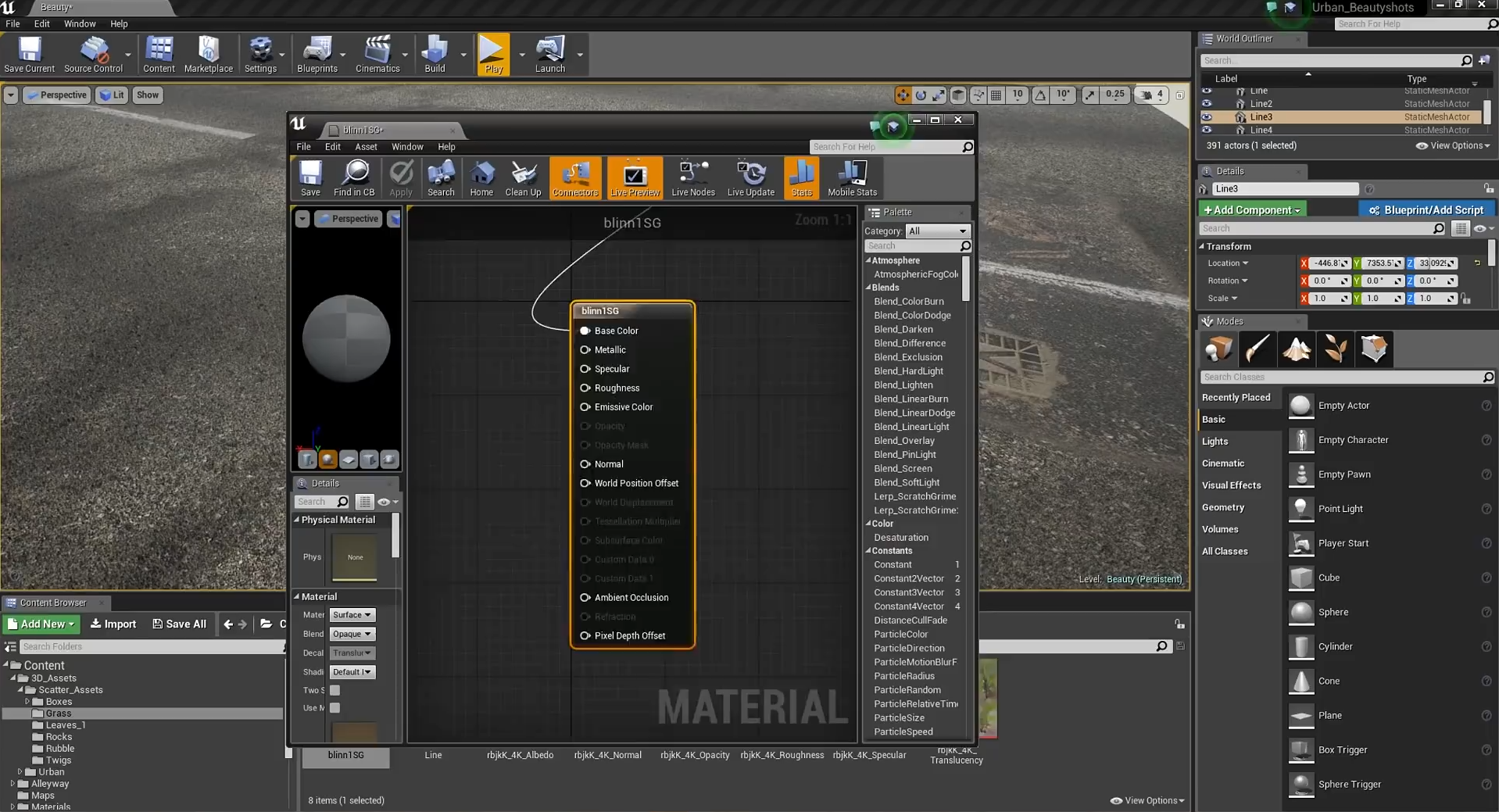Image resolution: width=1499 pixels, height=812 pixels.
Task: Toggle Live Preview in material toolbar
Action: [x=635, y=178]
